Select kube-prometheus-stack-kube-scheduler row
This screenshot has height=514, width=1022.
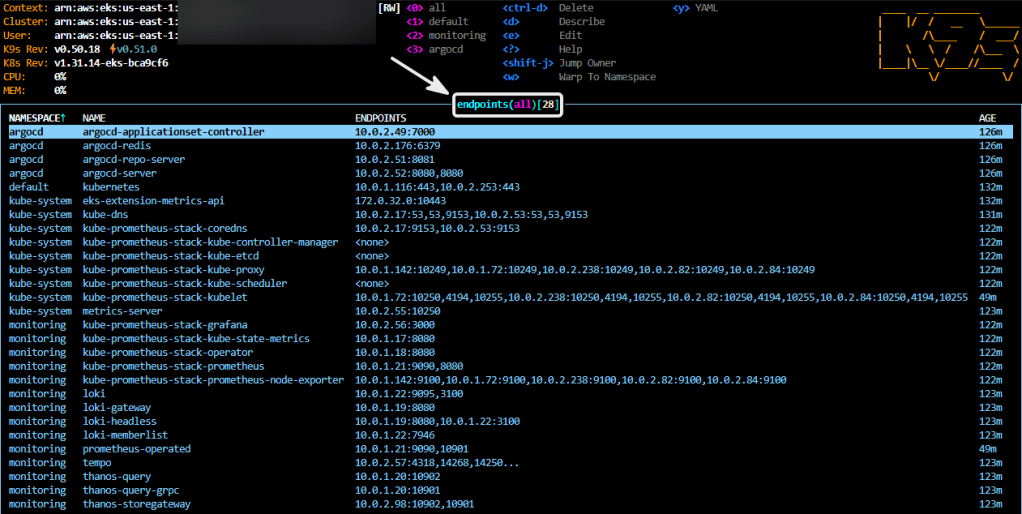pos(510,283)
